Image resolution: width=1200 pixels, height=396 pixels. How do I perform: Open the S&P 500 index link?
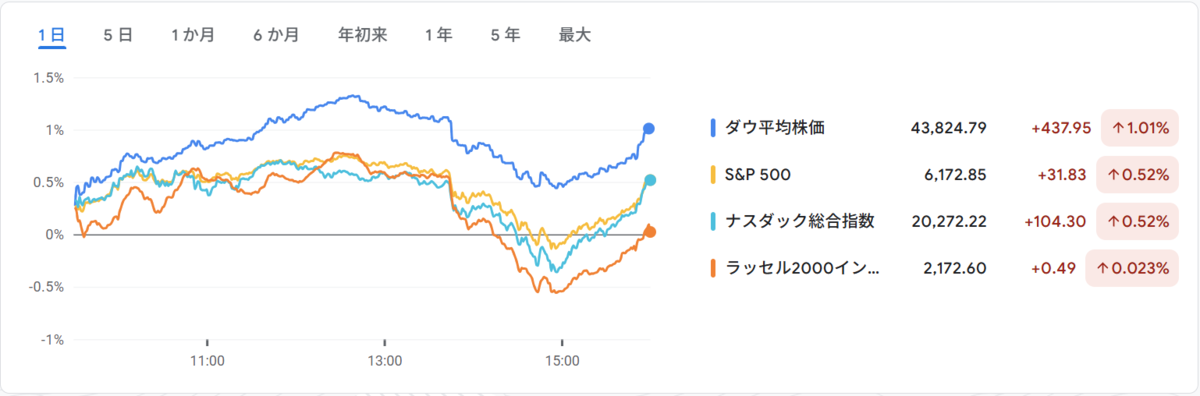click(x=758, y=175)
